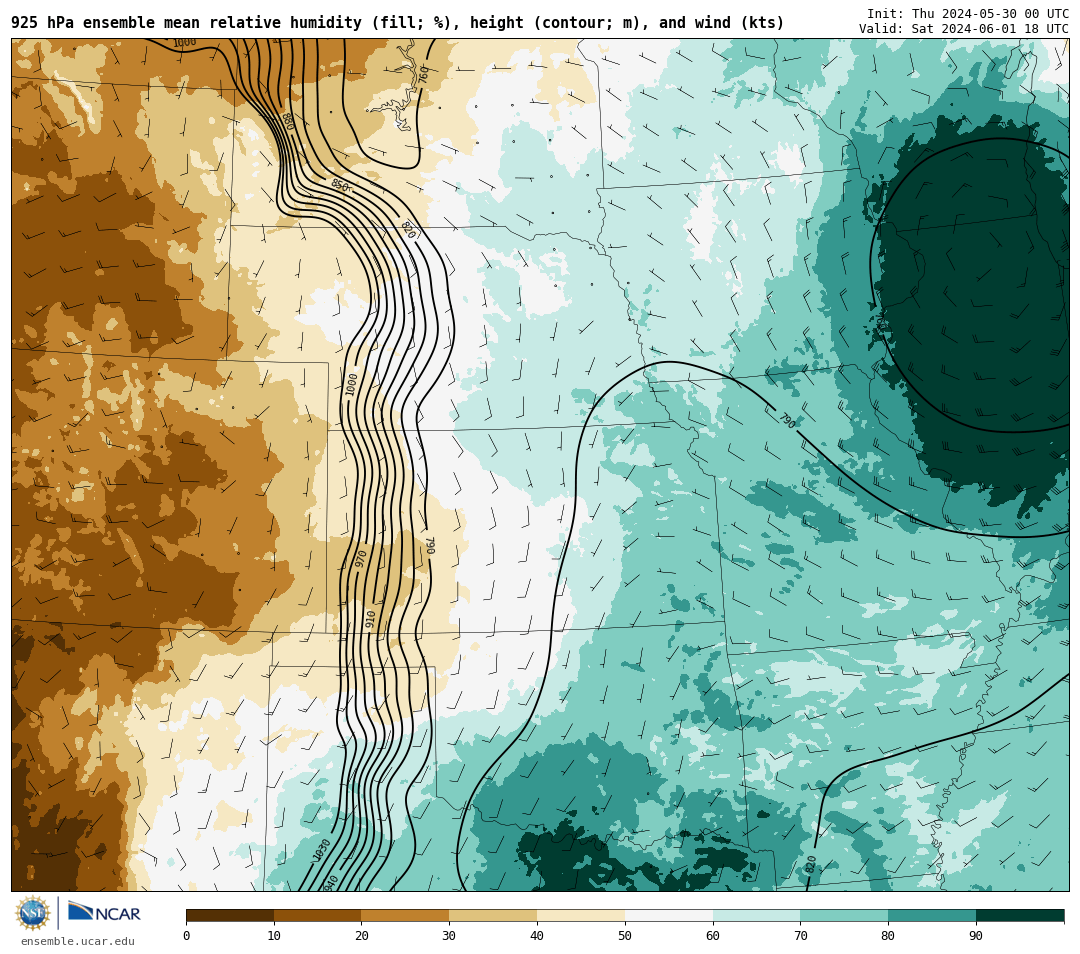1080x954 pixels.
Task: Click the 940 contour label at bottom
Action: coord(330,883)
